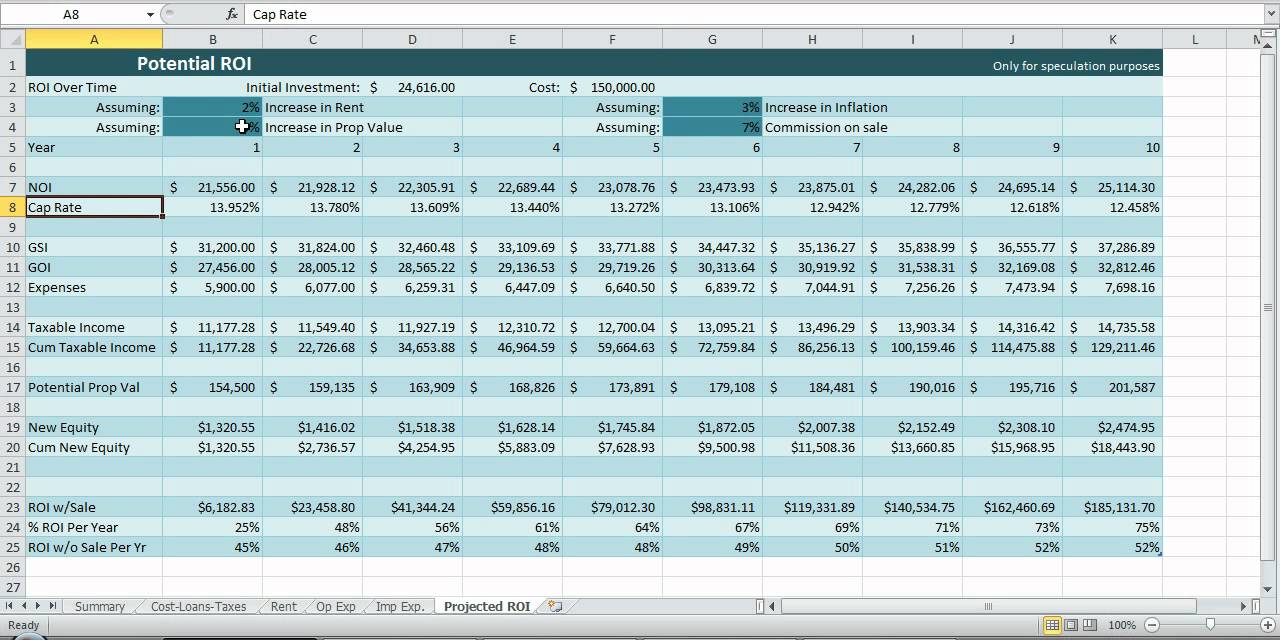
Task: Open the Summary sheet tab
Action: point(99,606)
